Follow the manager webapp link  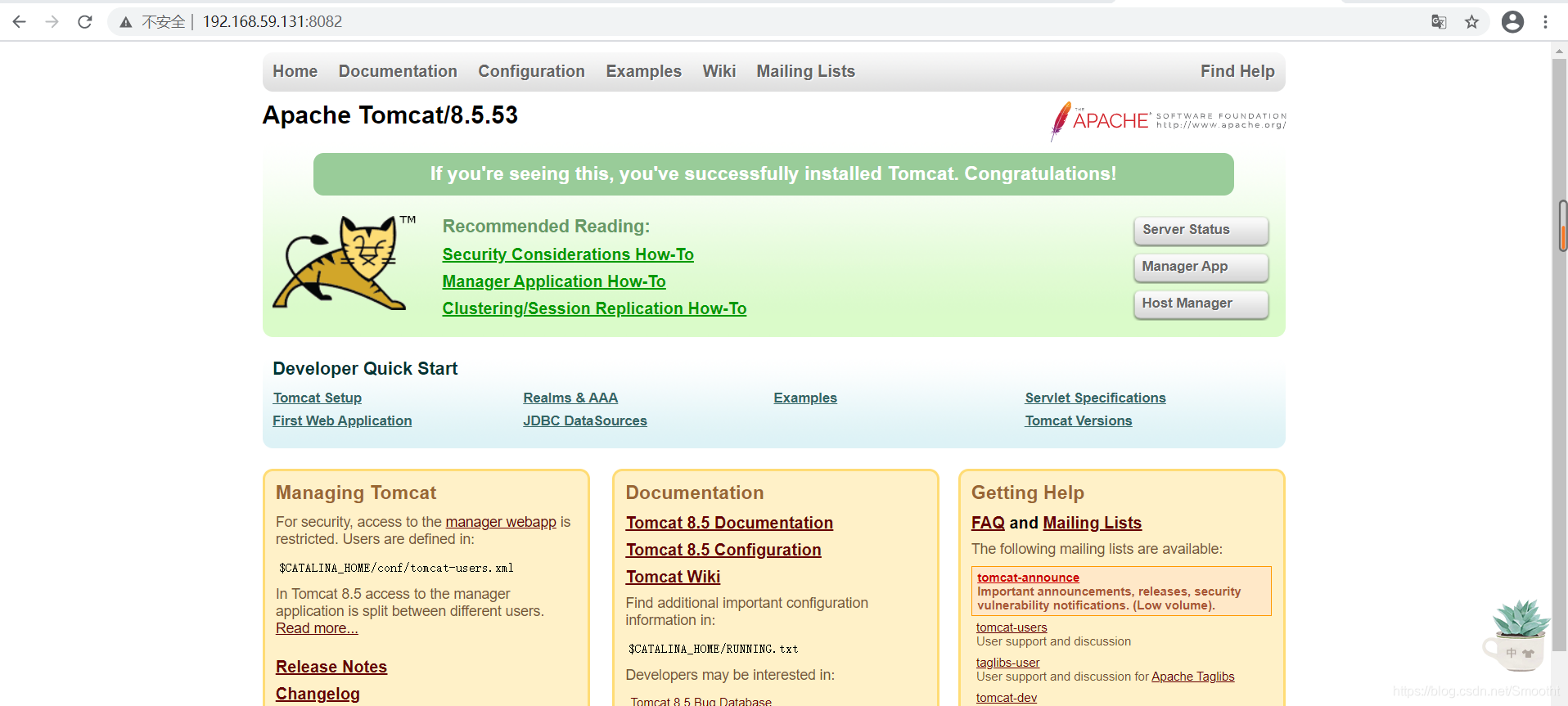501,522
